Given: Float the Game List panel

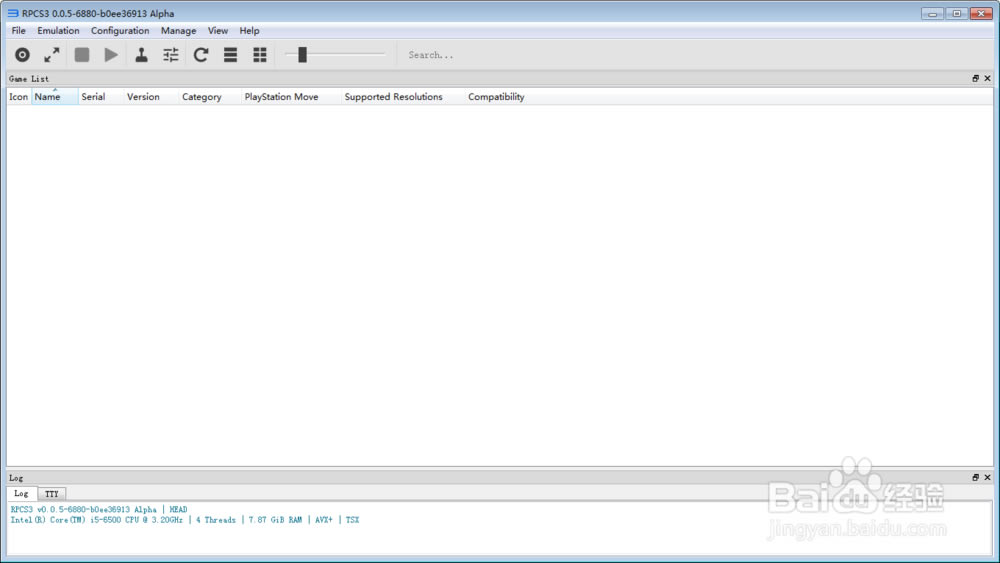Looking at the screenshot, I should click(x=975, y=78).
